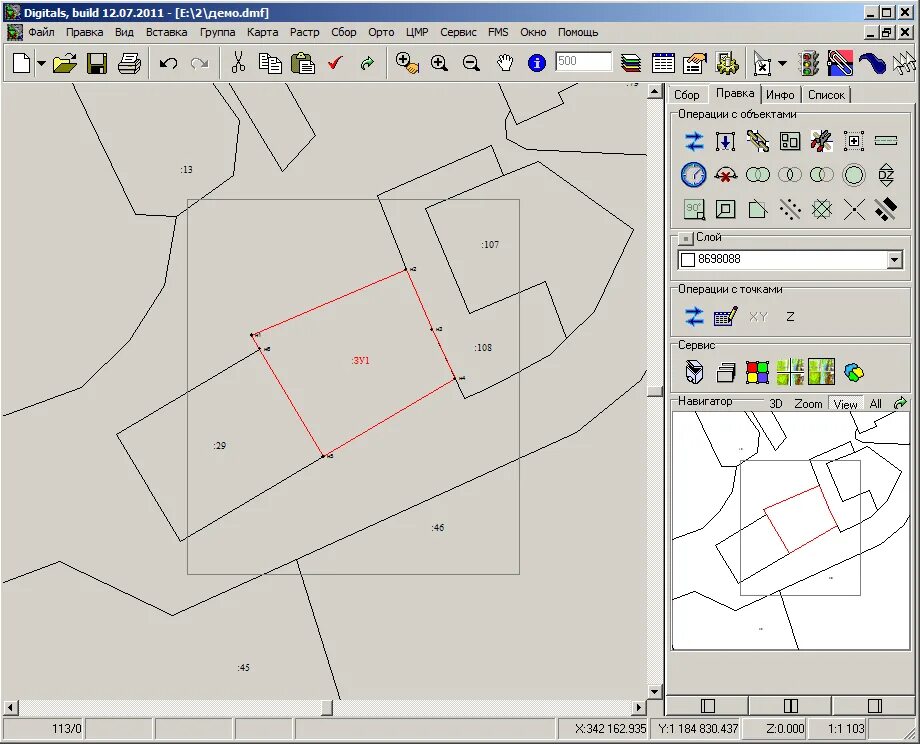Select the 3D navigator mode
Viewport: 920px width, 744px height.
coord(776,404)
